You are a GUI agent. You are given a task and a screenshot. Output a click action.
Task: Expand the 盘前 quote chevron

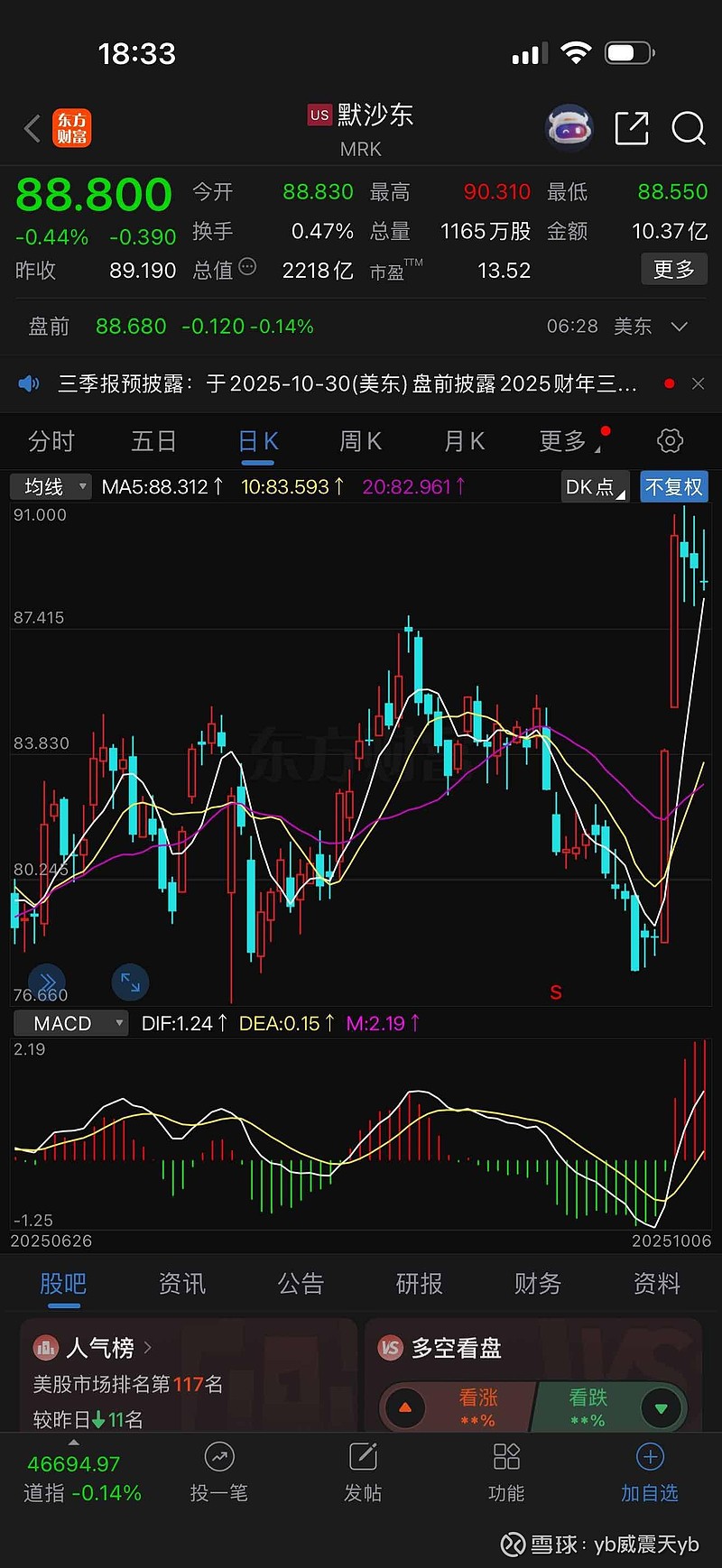click(x=680, y=327)
